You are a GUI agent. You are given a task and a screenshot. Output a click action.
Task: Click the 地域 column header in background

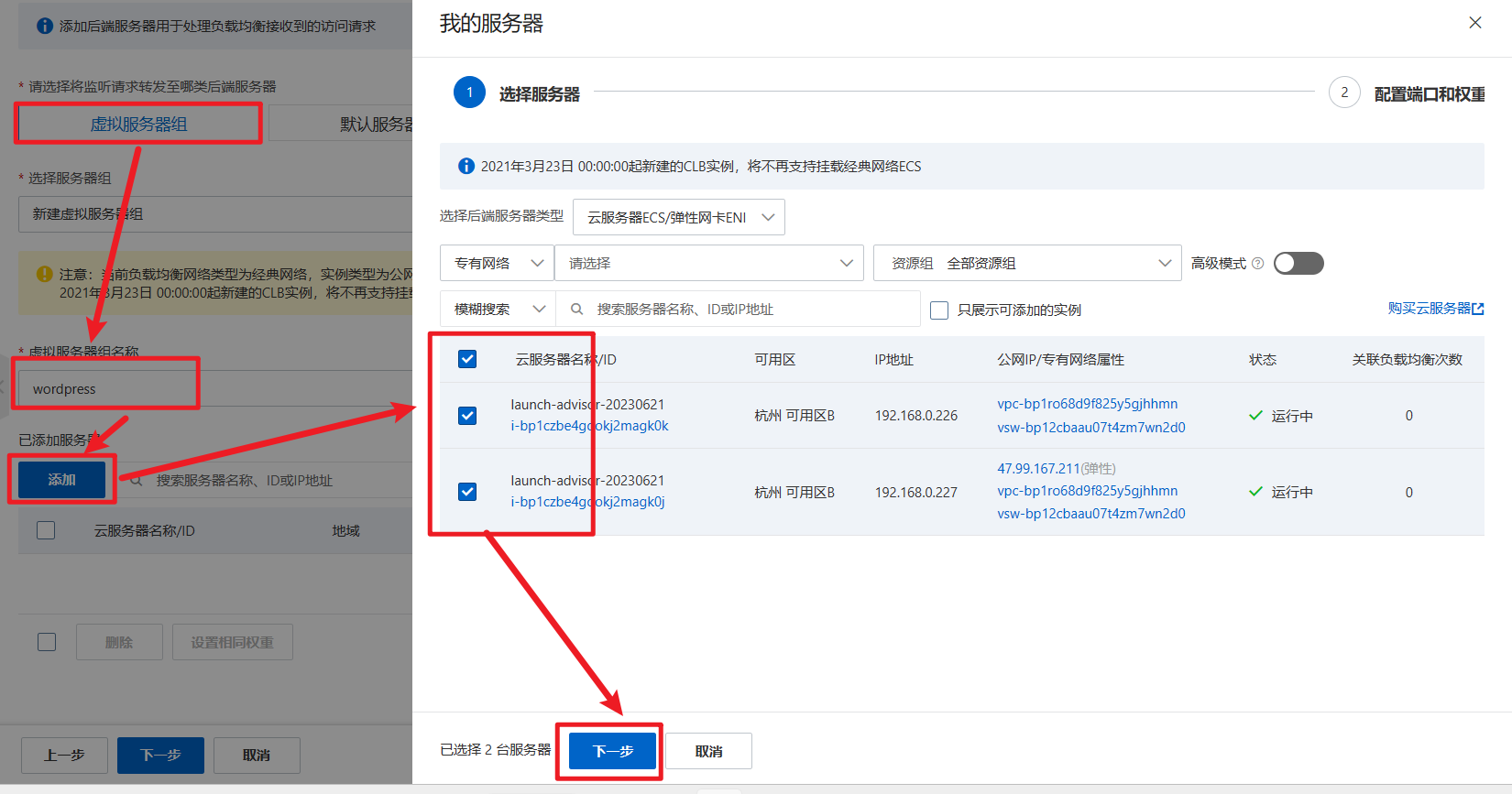(x=346, y=531)
